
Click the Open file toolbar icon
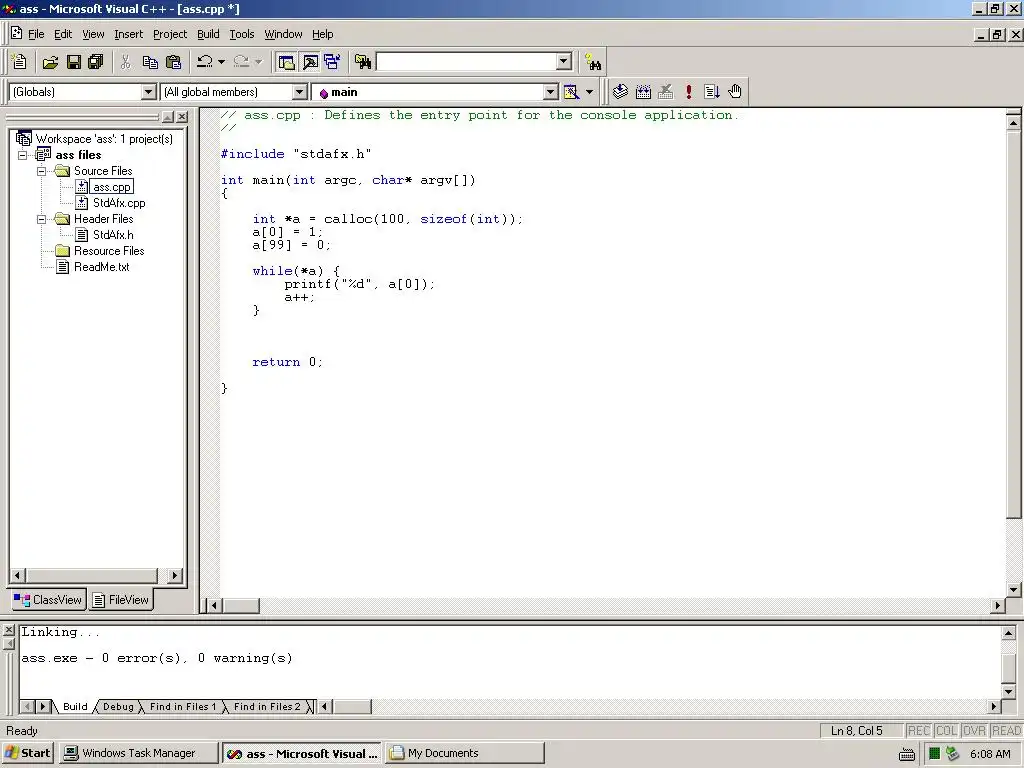50,62
